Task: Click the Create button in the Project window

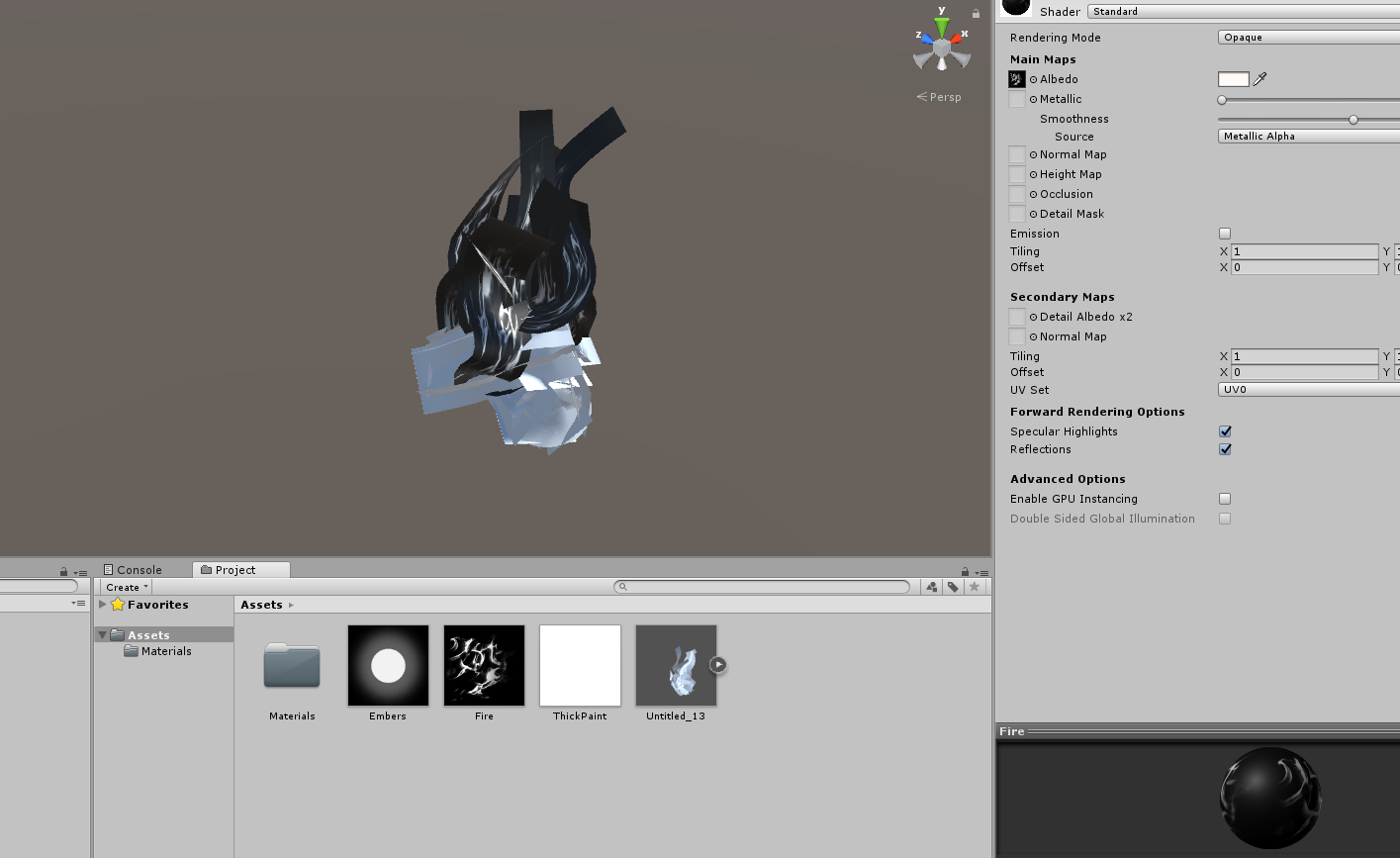Action: point(126,586)
